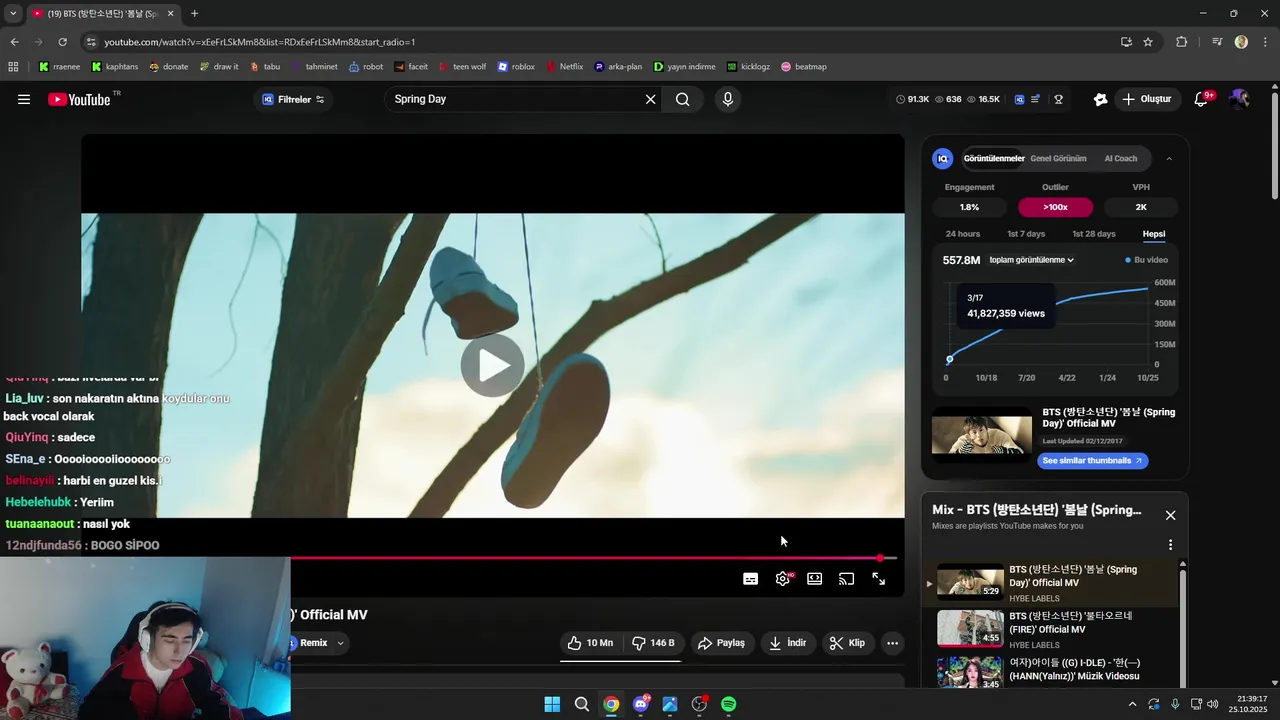Like the video, 10 Mn
This screenshot has width=1280, height=720.
click(x=590, y=643)
